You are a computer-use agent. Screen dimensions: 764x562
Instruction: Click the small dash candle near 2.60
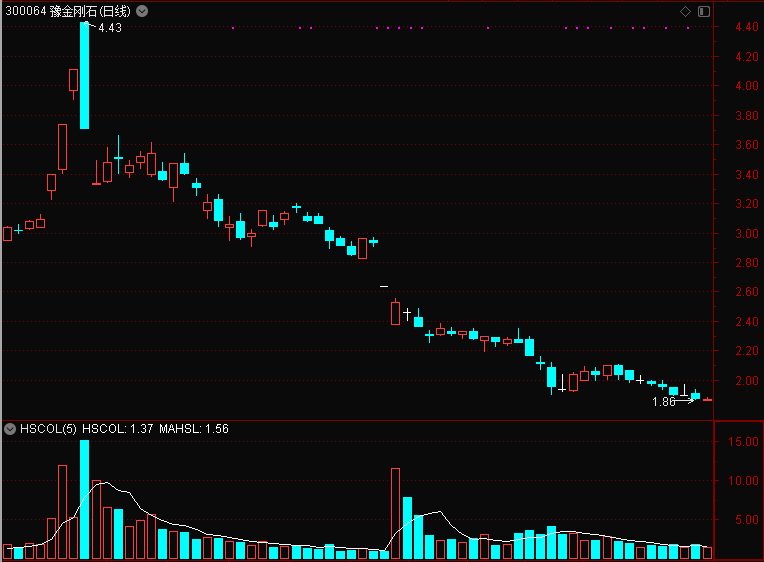384,287
